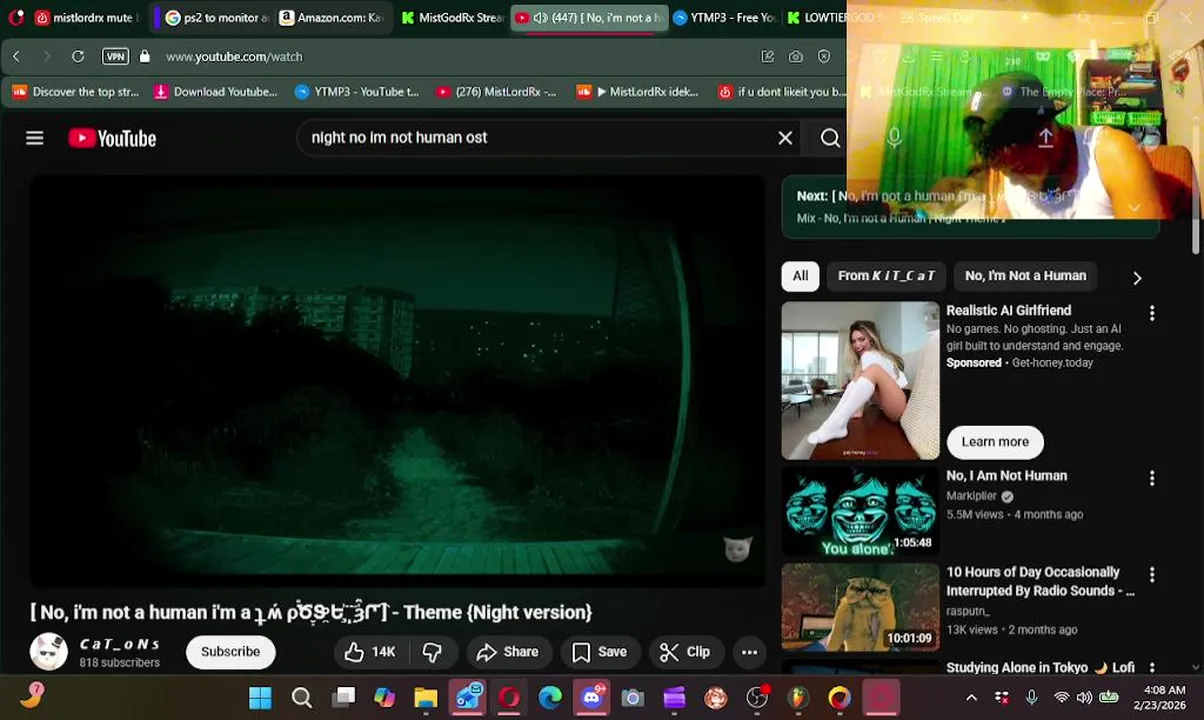The image size is (1204, 720).
Task: Run the search with the magnifier icon
Action: (x=830, y=138)
